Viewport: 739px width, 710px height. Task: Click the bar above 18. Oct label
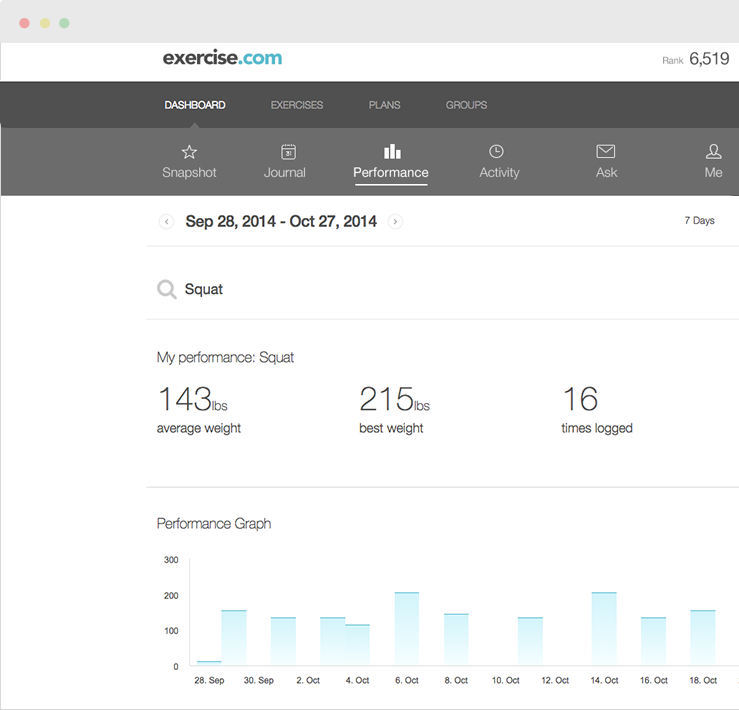(x=703, y=638)
